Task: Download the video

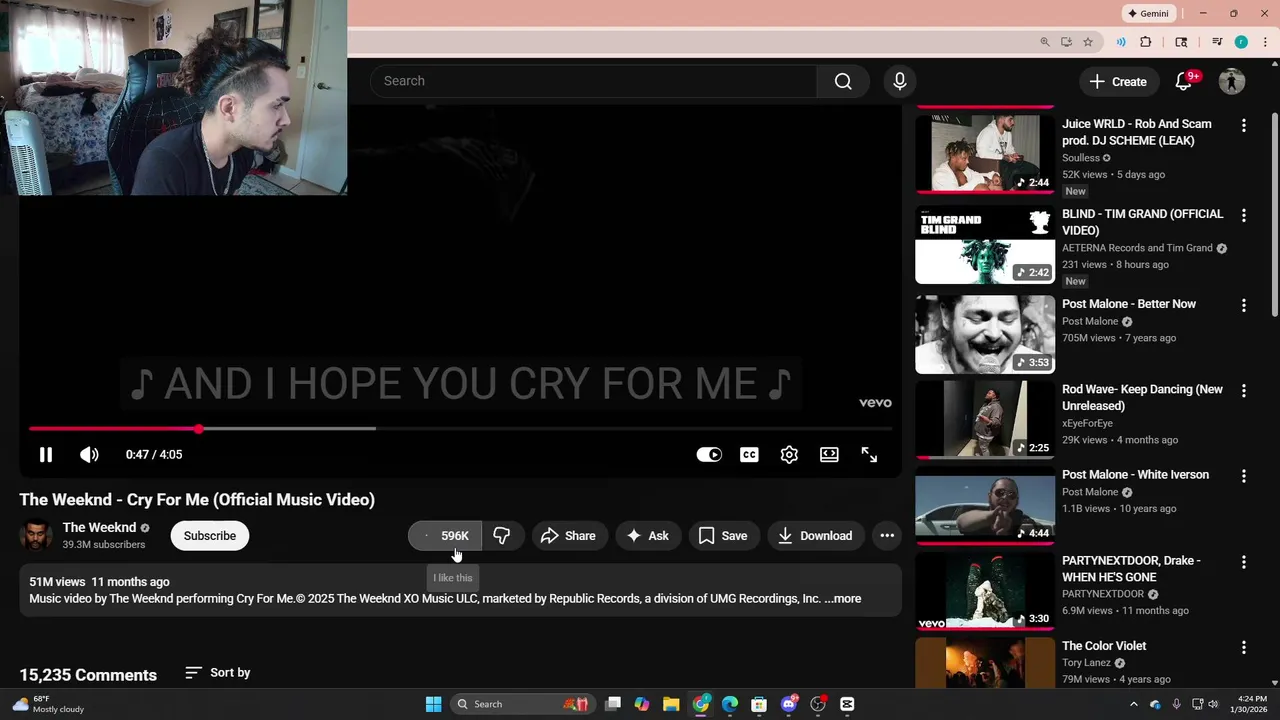Action: click(x=816, y=536)
